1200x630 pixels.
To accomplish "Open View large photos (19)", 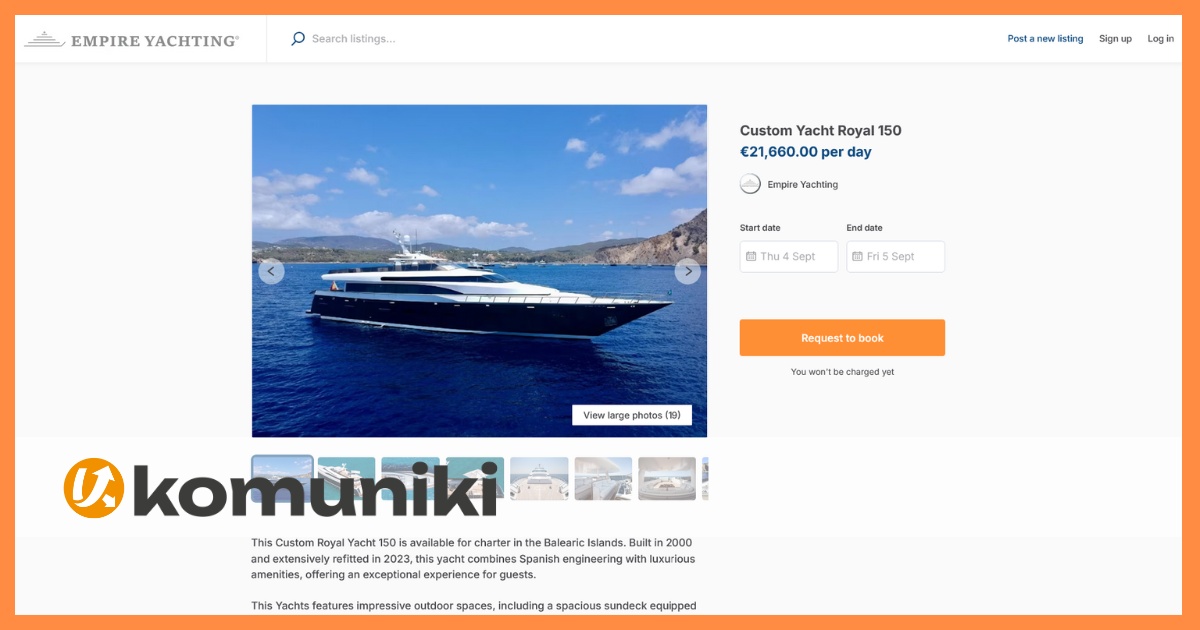I will [x=632, y=415].
